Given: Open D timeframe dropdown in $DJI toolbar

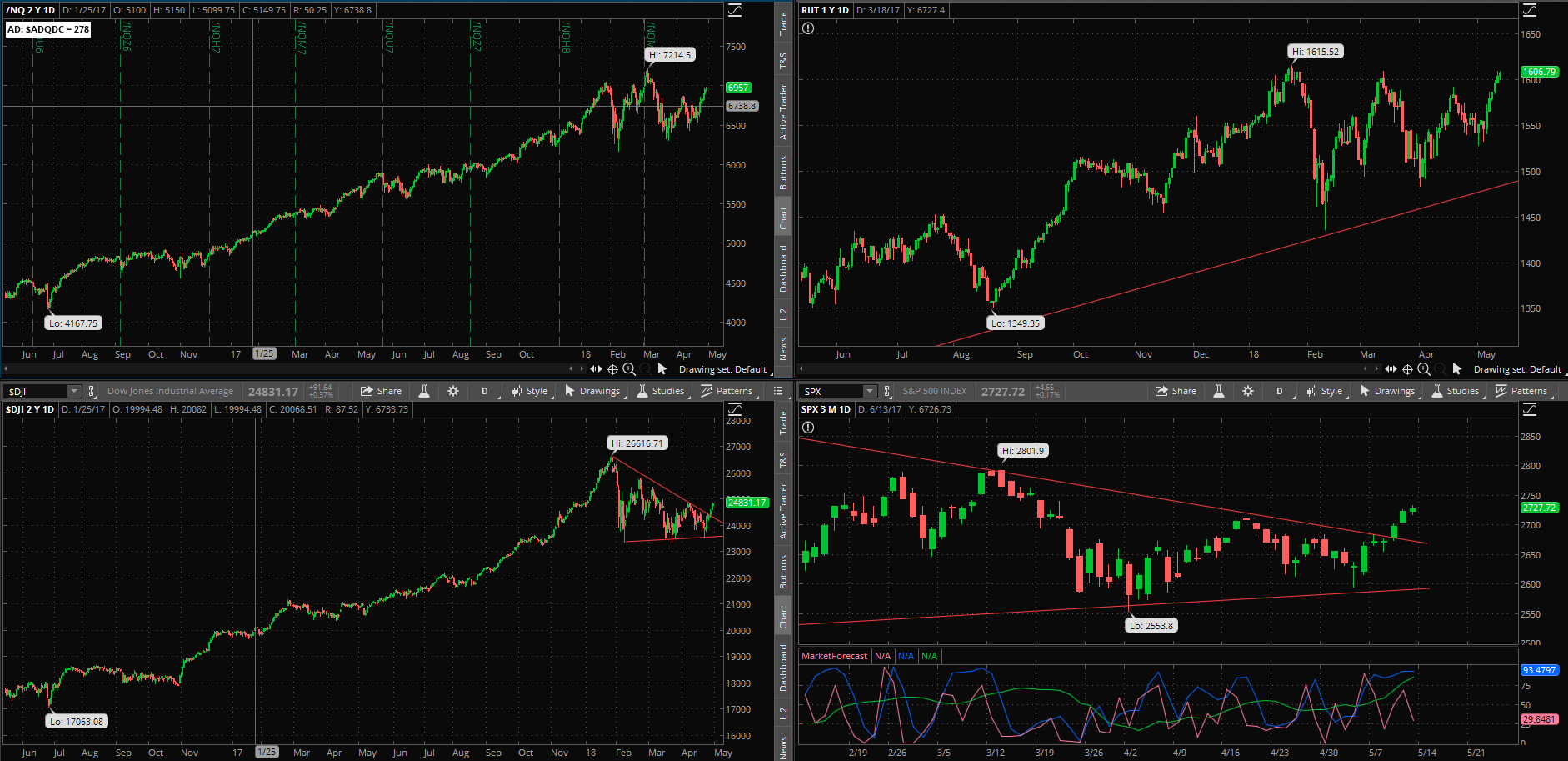Looking at the screenshot, I should tap(486, 391).
